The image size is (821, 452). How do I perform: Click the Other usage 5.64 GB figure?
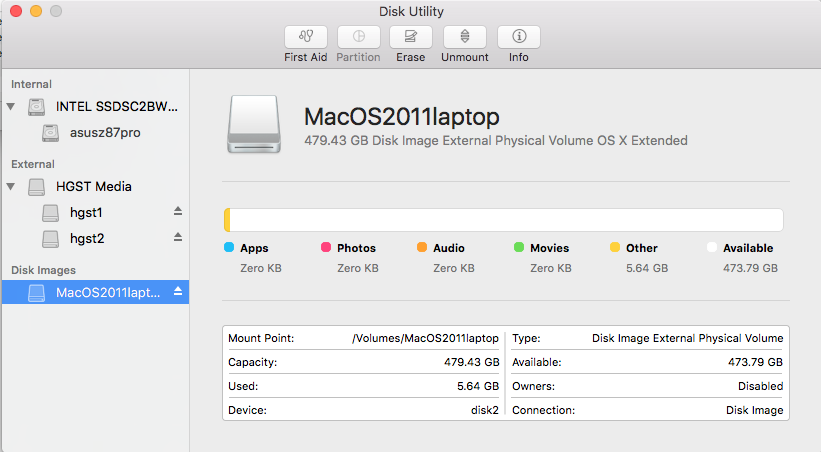647,268
